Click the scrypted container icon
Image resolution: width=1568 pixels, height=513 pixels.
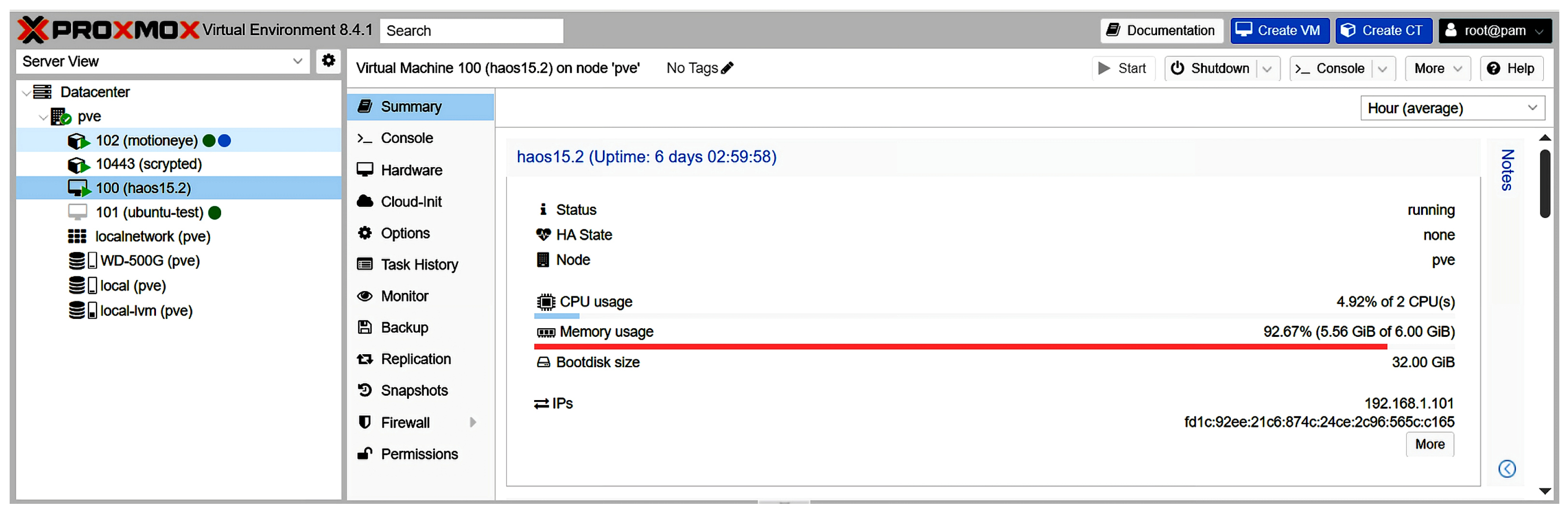79,164
